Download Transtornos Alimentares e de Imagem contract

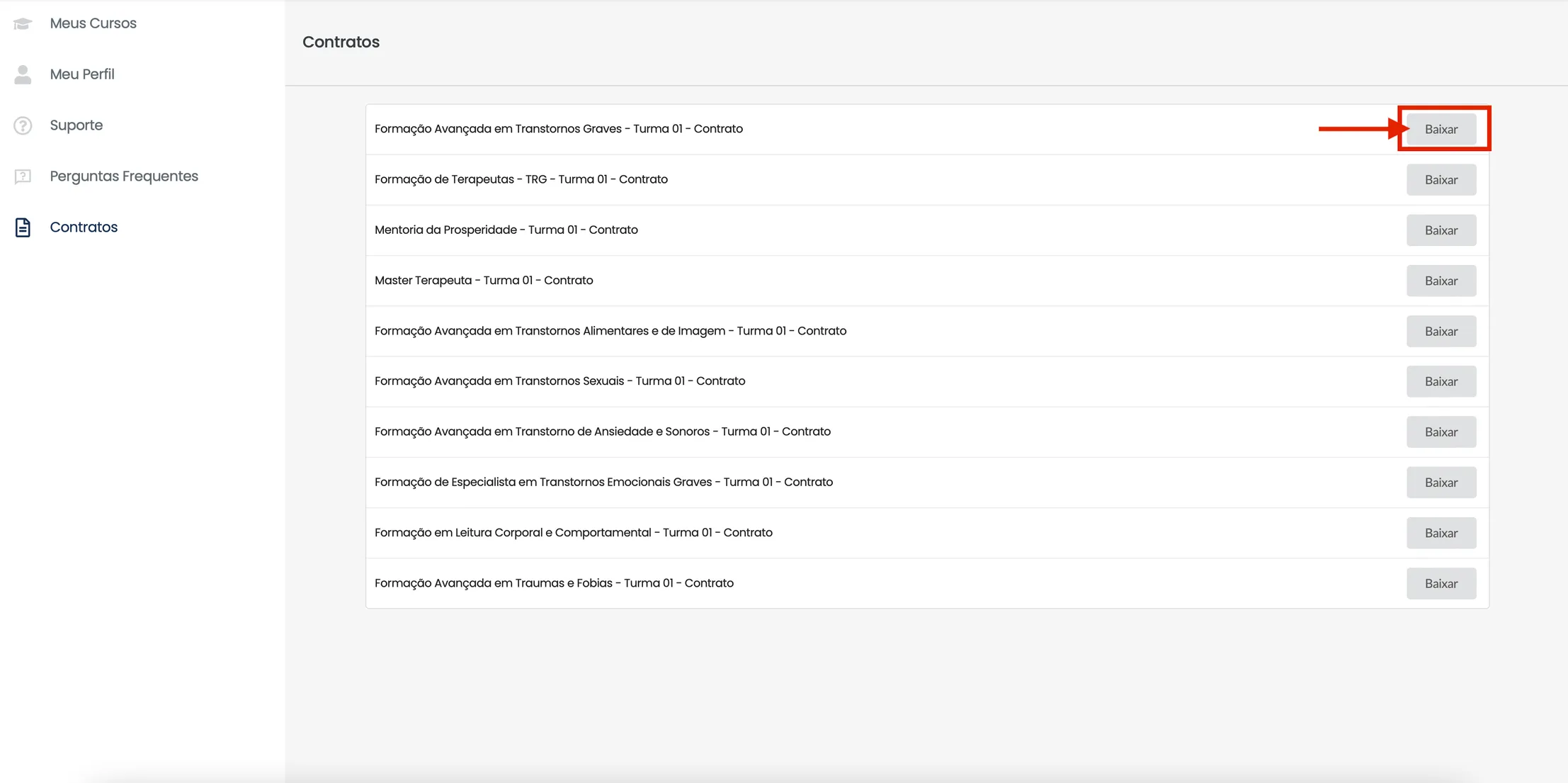pyautogui.click(x=1441, y=331)
